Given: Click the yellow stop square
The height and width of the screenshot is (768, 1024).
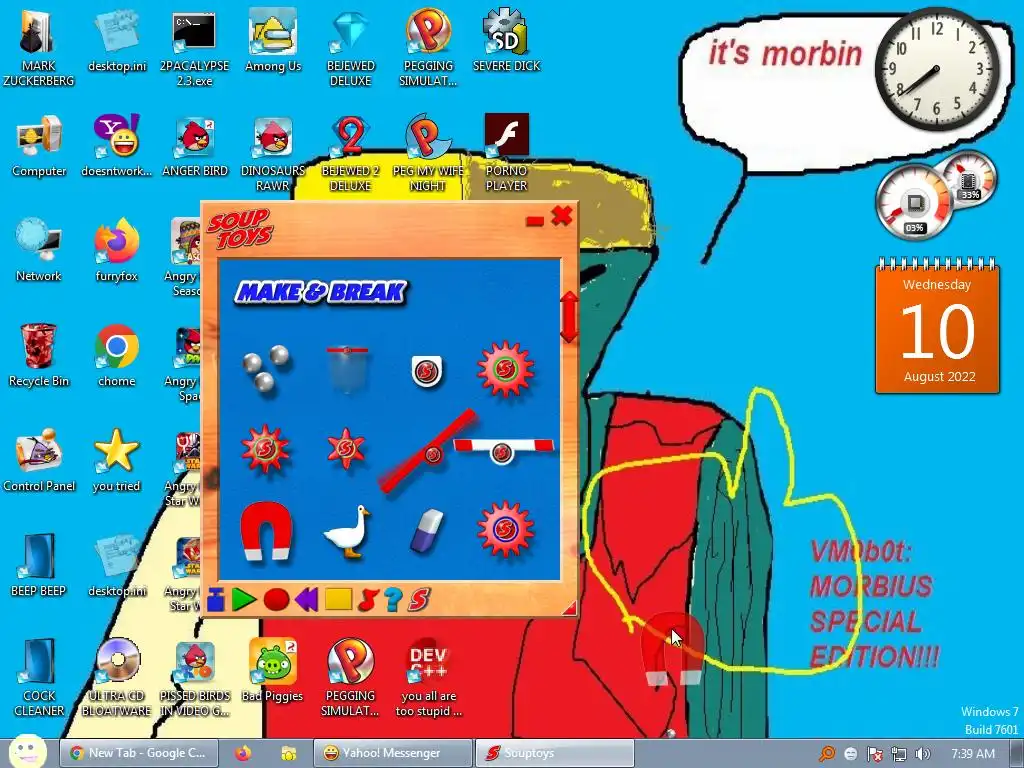Looking at the screenshot, I should [338, 600].
